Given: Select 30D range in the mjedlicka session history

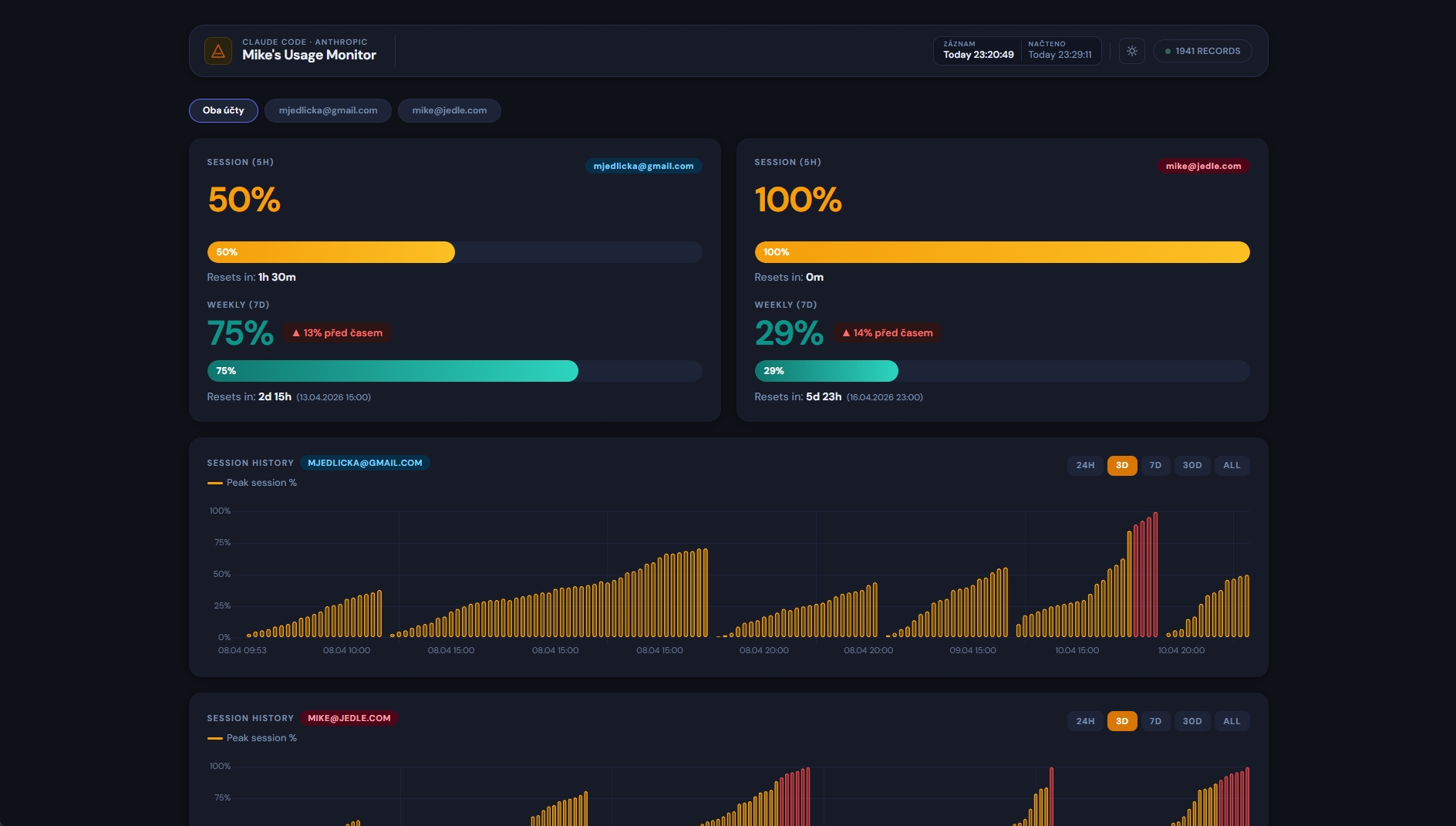Looking at the screenshot, I should (x=1191, y=465).
